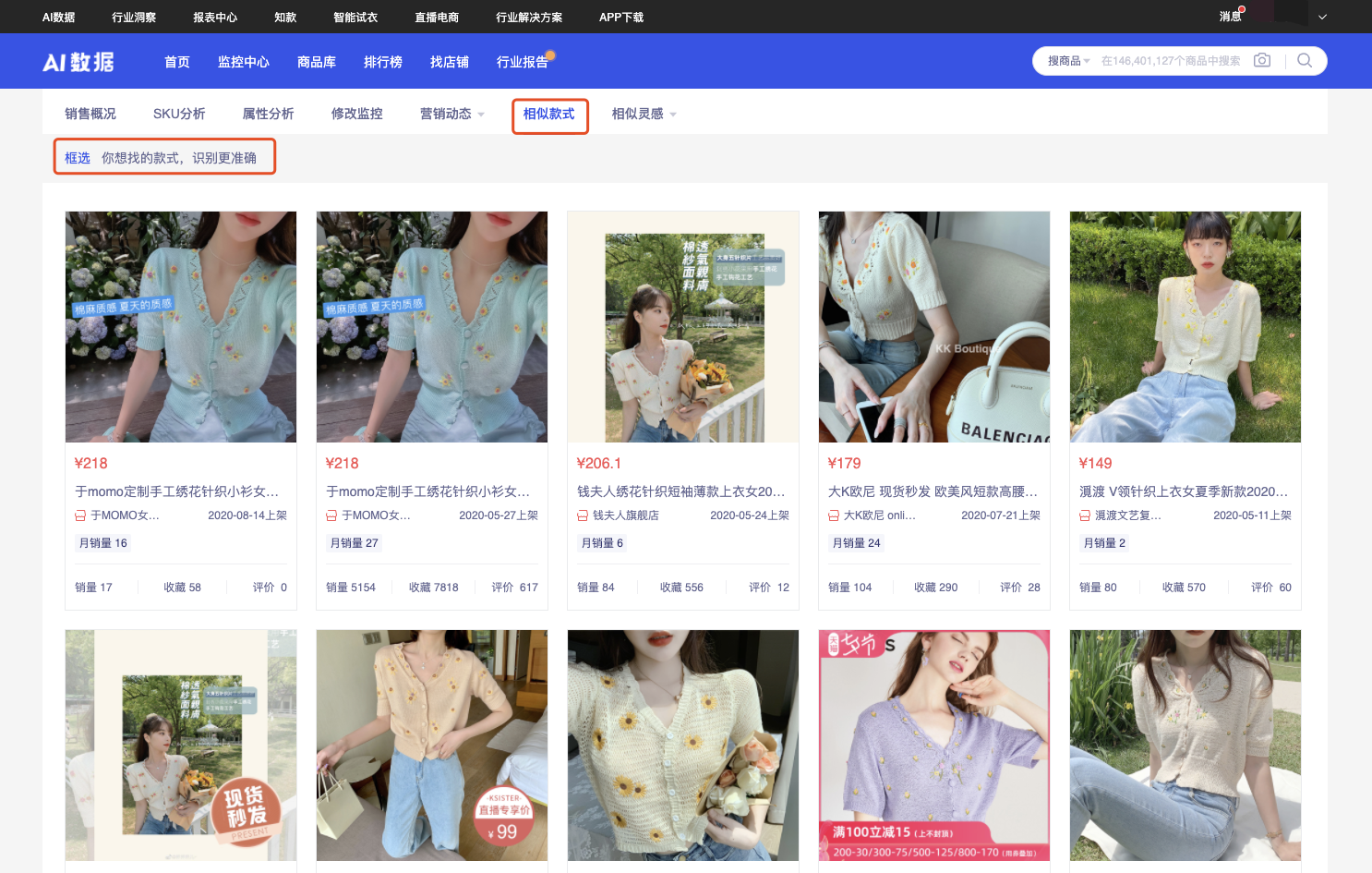Open cream cardigan on lawn product image
This screenshot has height=873, width=1372.
[x=1185, y=746]
